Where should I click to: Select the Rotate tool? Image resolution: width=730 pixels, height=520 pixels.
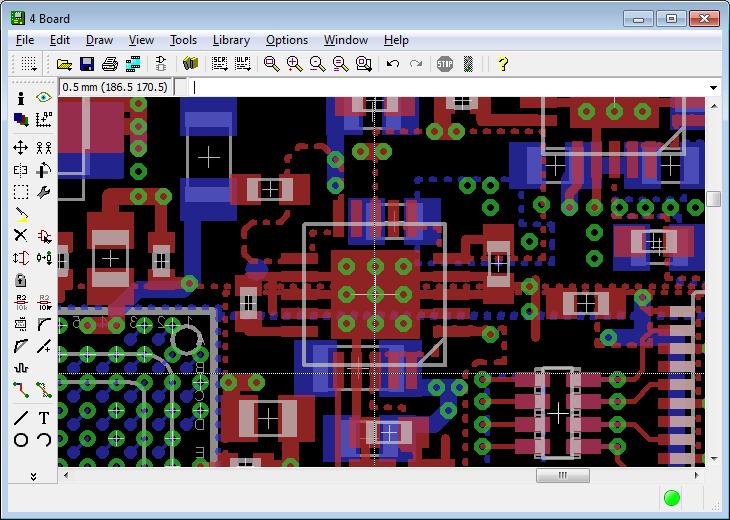click(44, 170)
